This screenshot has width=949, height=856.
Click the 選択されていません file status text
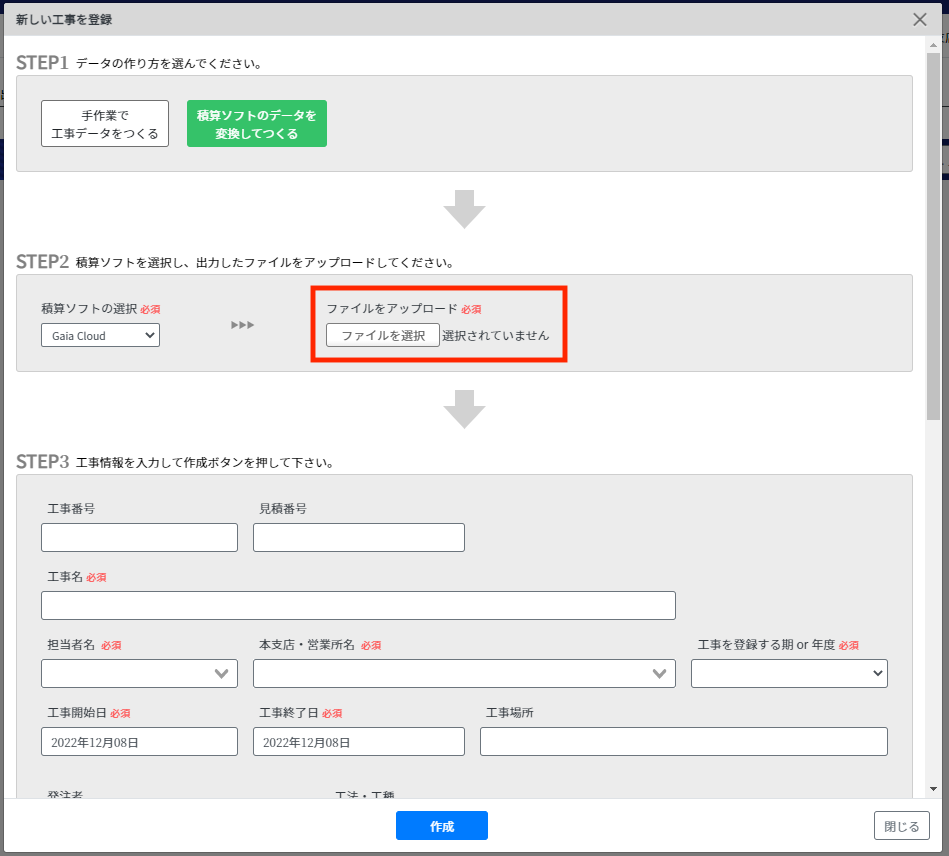click(496, 335)
